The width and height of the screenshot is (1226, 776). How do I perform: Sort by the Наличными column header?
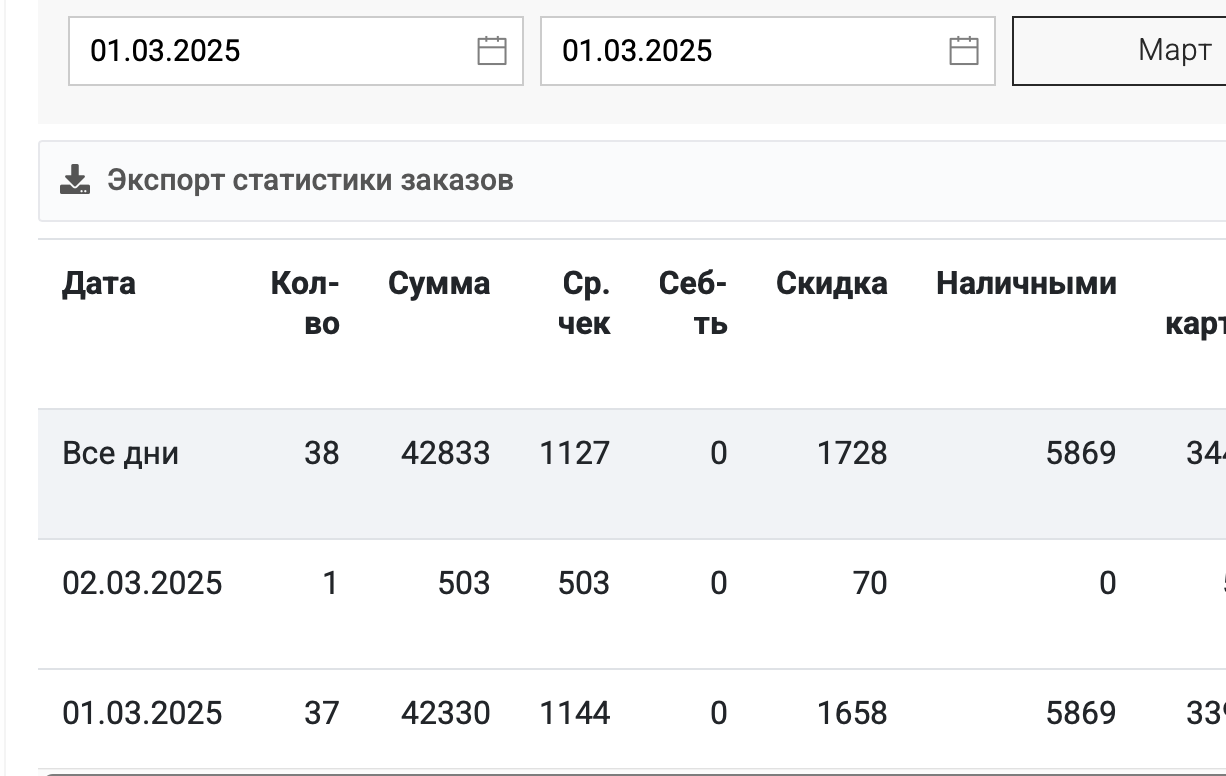pos(1026,284)
